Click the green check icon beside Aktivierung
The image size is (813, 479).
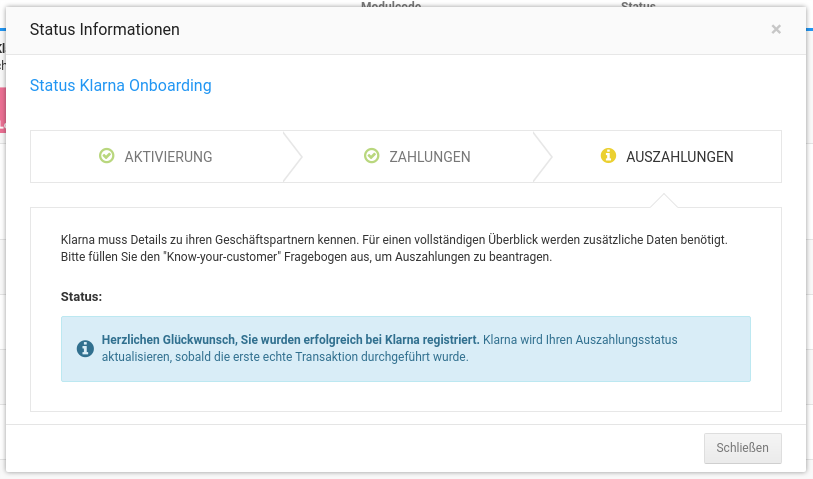pyautogui.click(x=107, y=156)
